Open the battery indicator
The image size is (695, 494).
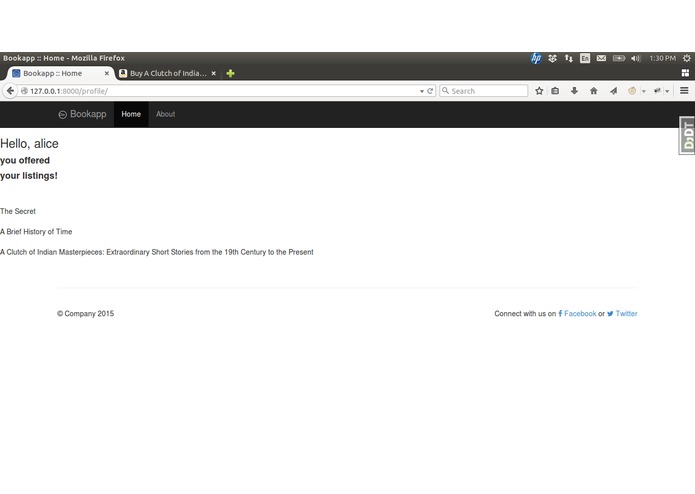point(619,58)
